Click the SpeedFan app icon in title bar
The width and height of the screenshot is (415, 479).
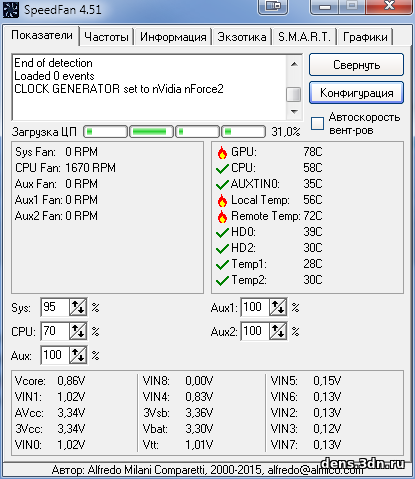click(11, 9)
